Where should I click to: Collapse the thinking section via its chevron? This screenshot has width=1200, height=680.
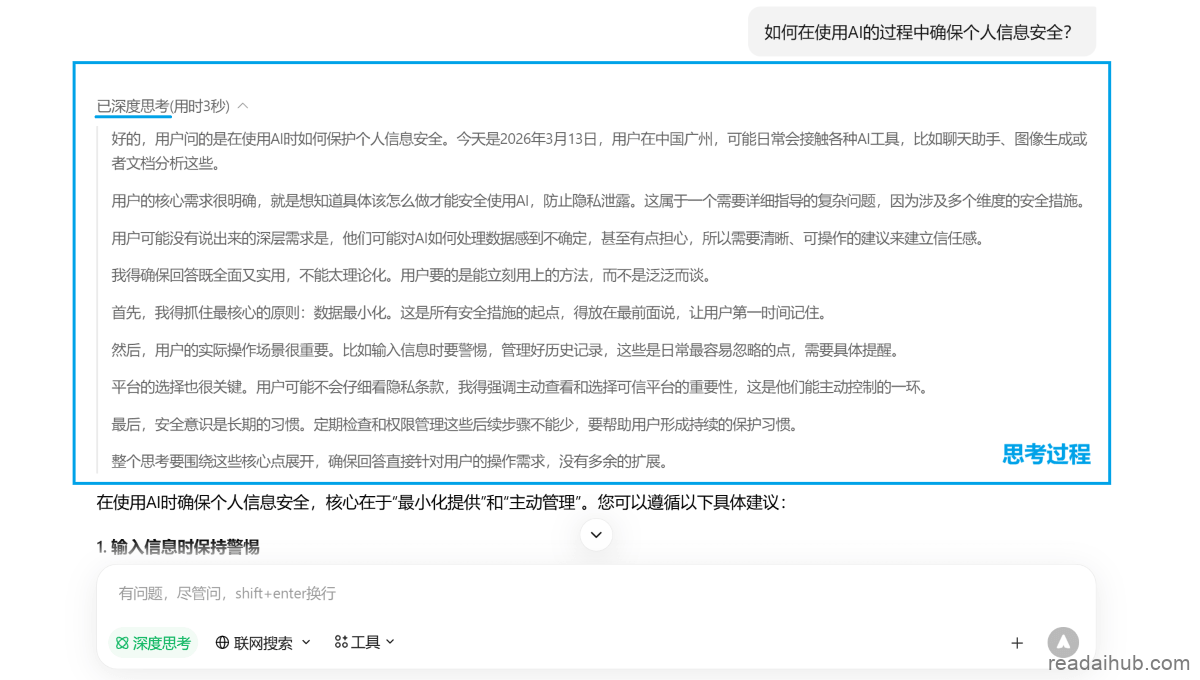(x=243, y=106)
